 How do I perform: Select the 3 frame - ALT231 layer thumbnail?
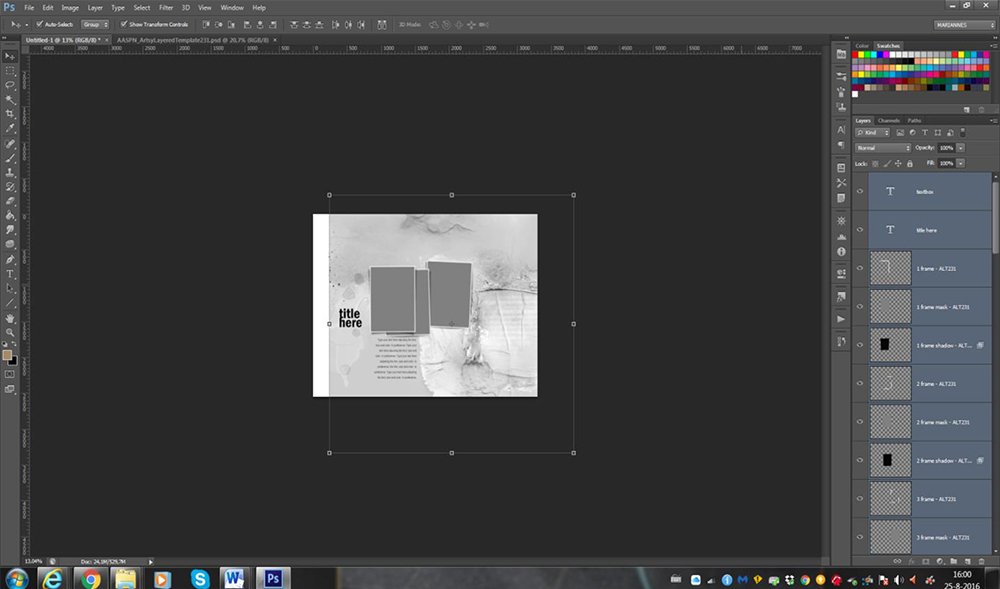[890, 498]
